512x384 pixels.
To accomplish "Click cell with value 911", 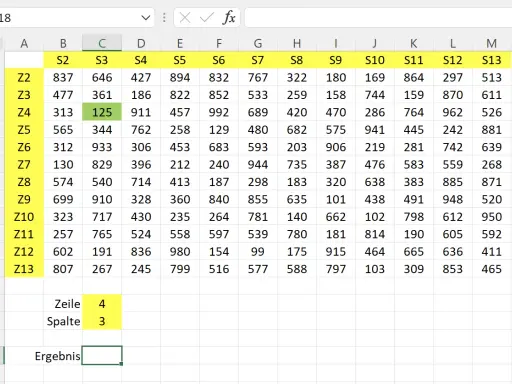I will tap(141, 112).
